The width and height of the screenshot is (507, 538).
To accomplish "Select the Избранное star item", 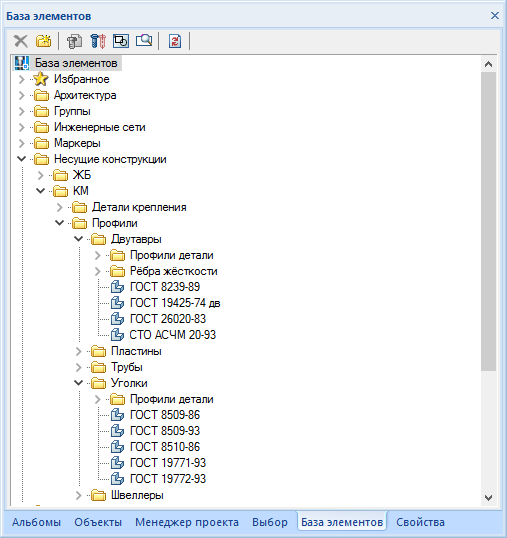I will (82, 79).
